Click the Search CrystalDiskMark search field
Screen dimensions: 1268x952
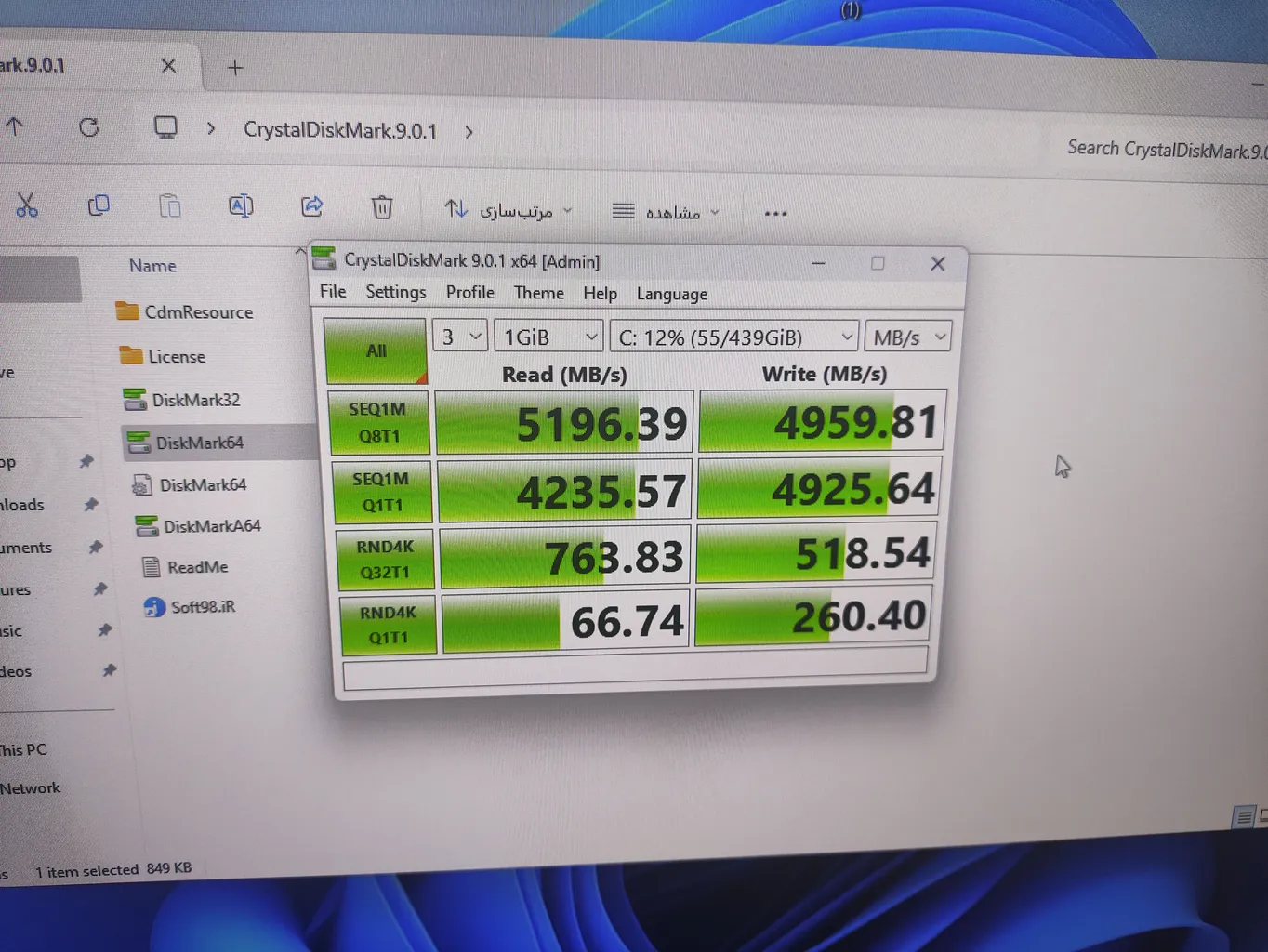pos(1164,150)
